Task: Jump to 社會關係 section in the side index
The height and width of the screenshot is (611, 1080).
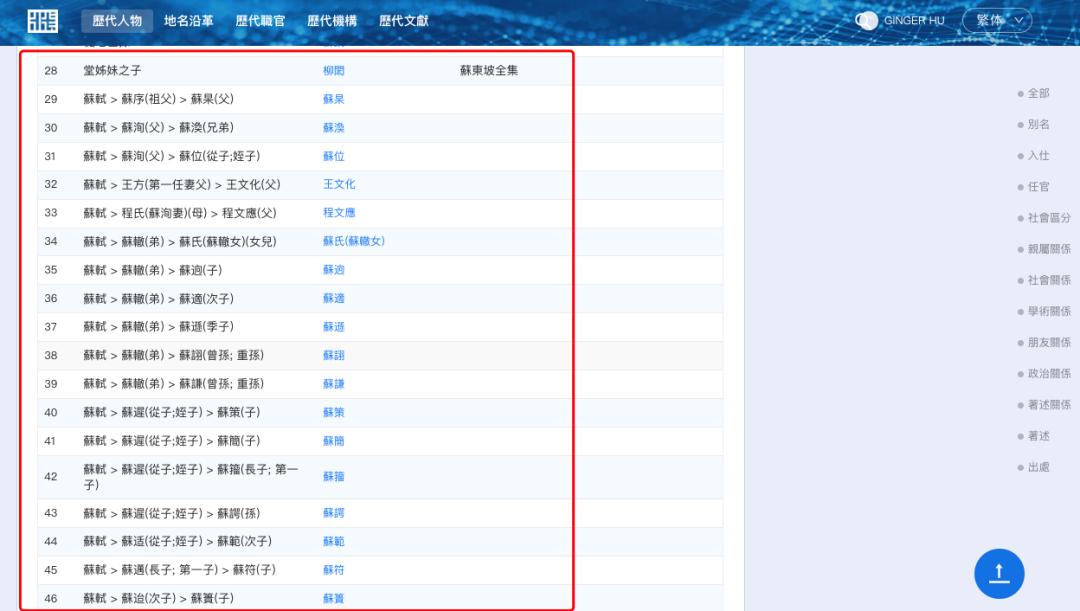Action: pos(1049,280)
